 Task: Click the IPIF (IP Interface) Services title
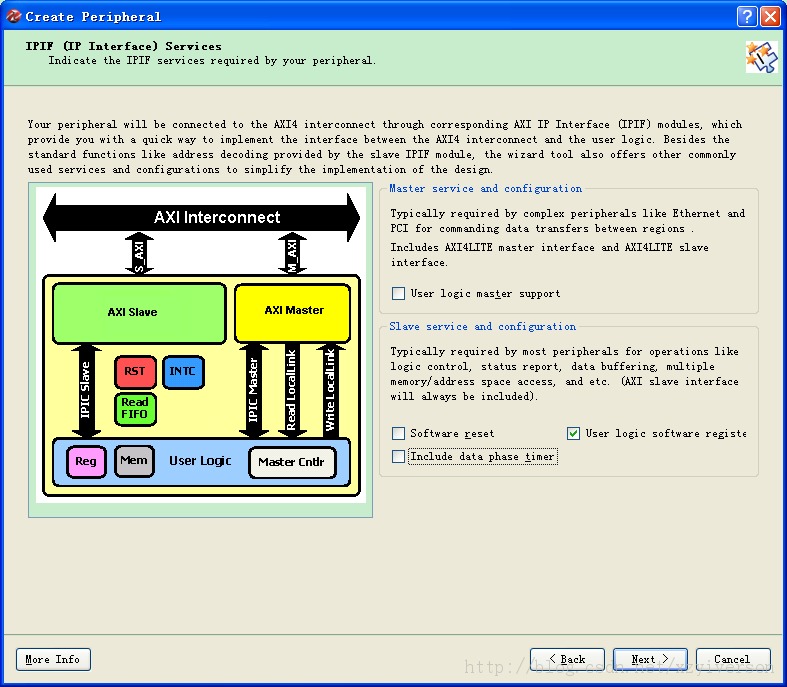point(123,46)
